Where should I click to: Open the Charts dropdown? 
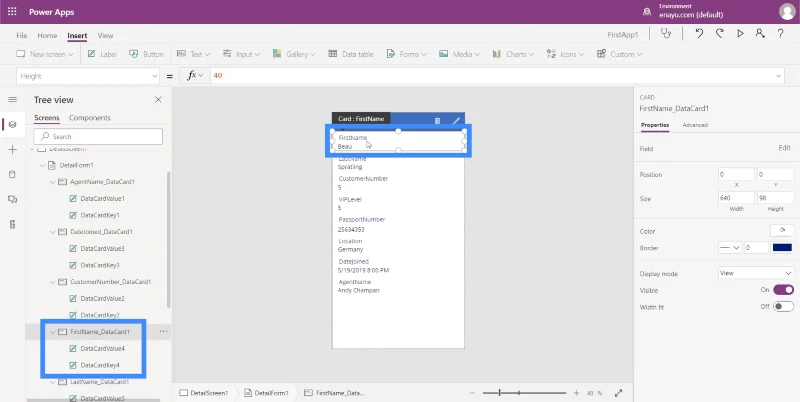(x=513, y=54)
